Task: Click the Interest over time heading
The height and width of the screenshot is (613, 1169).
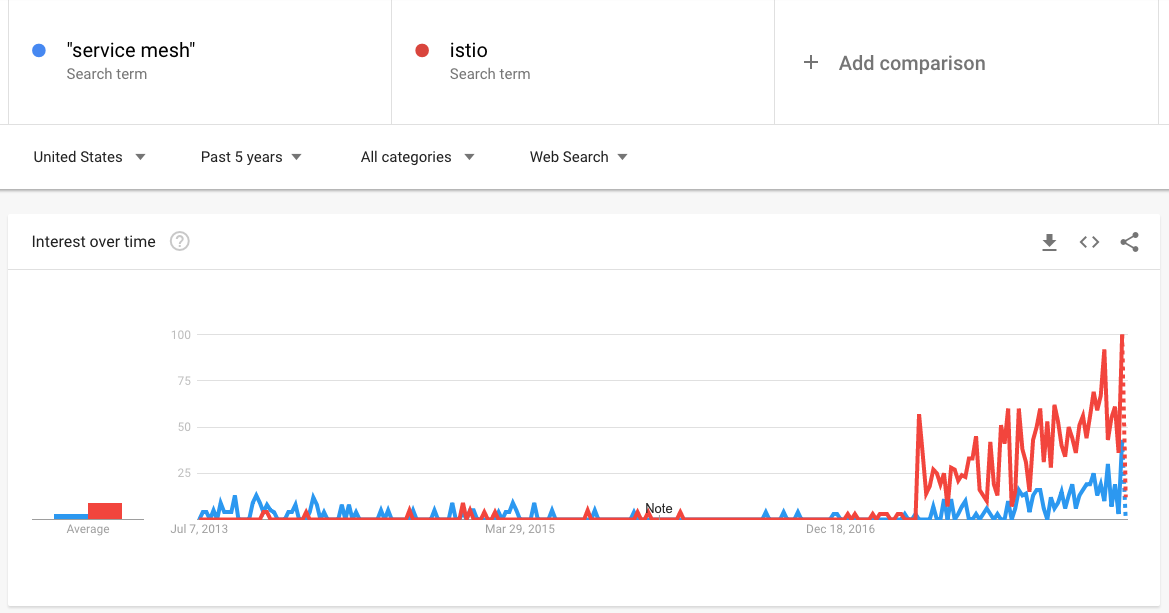Action: 93,242
